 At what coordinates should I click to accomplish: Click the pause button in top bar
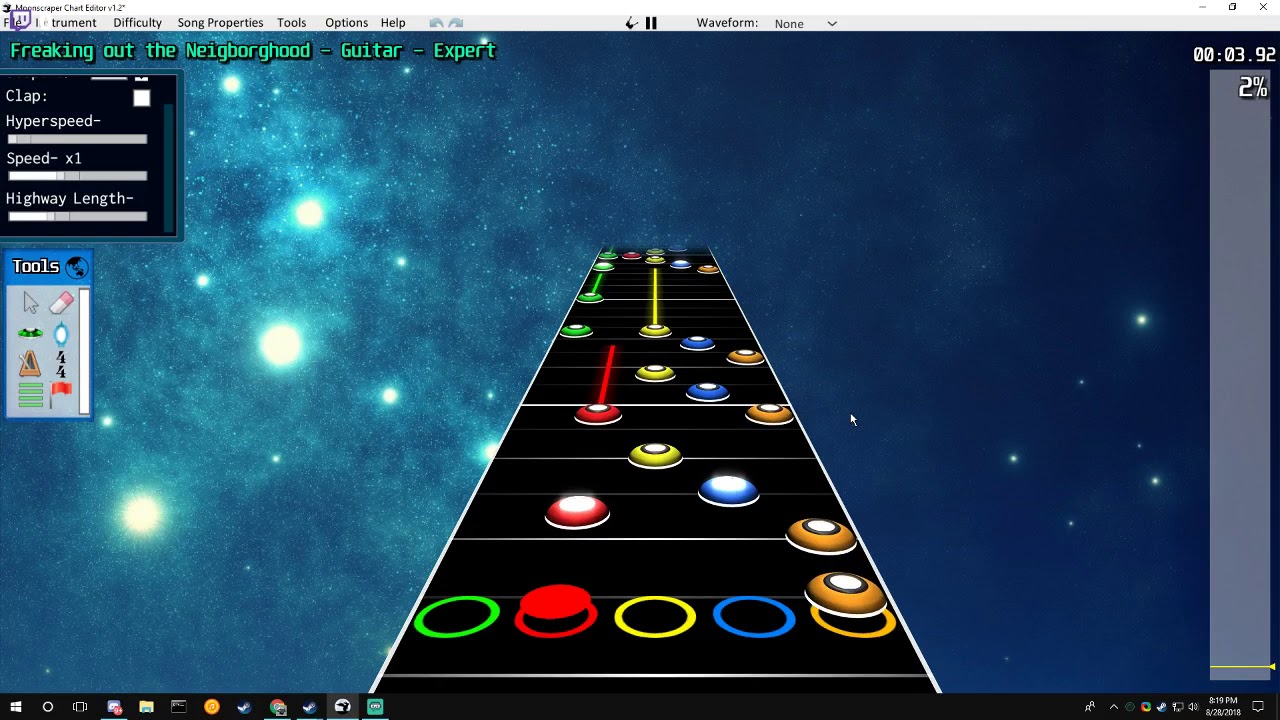(651, 23)
